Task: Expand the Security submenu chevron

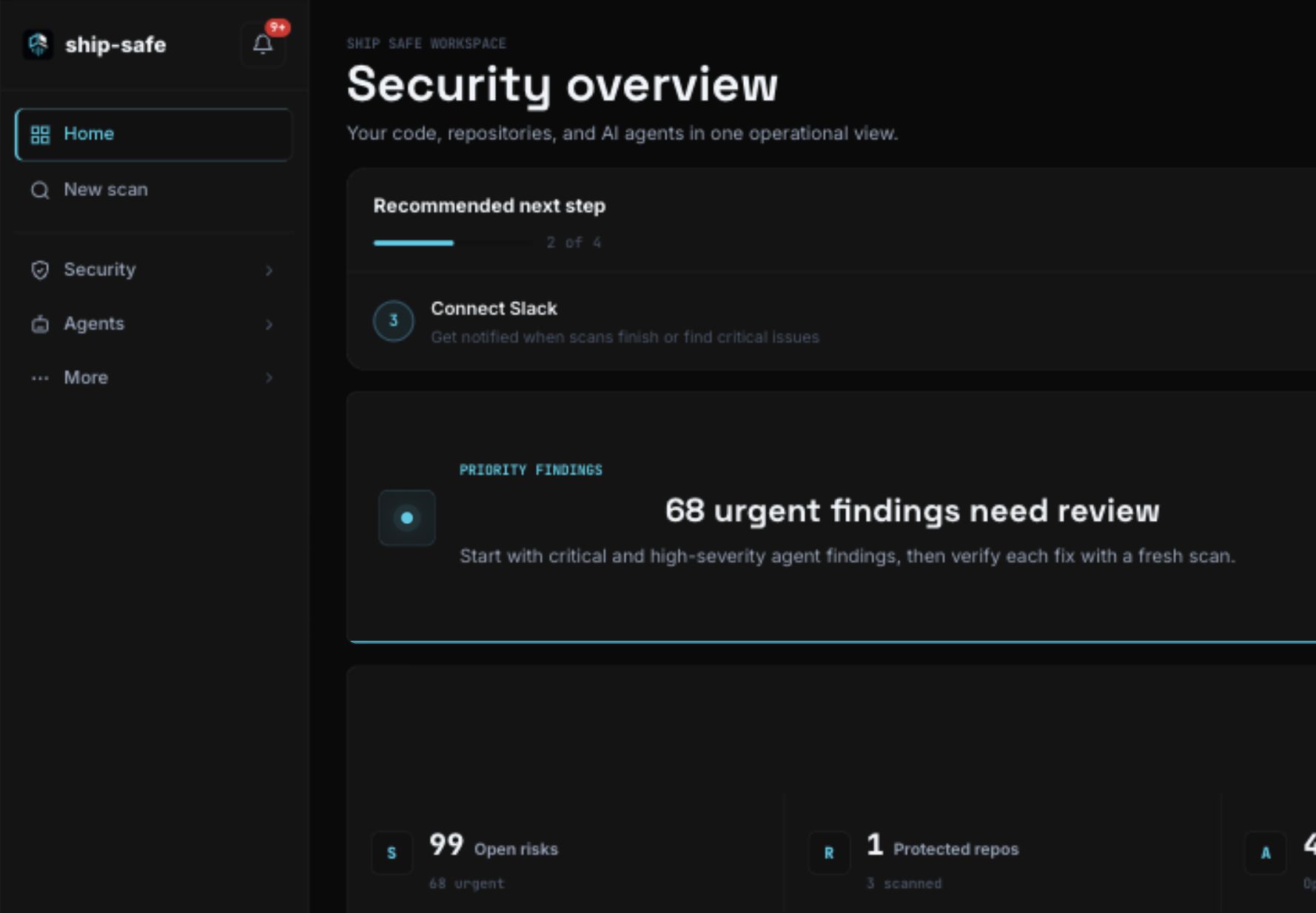Action: (x=269, y=271)
